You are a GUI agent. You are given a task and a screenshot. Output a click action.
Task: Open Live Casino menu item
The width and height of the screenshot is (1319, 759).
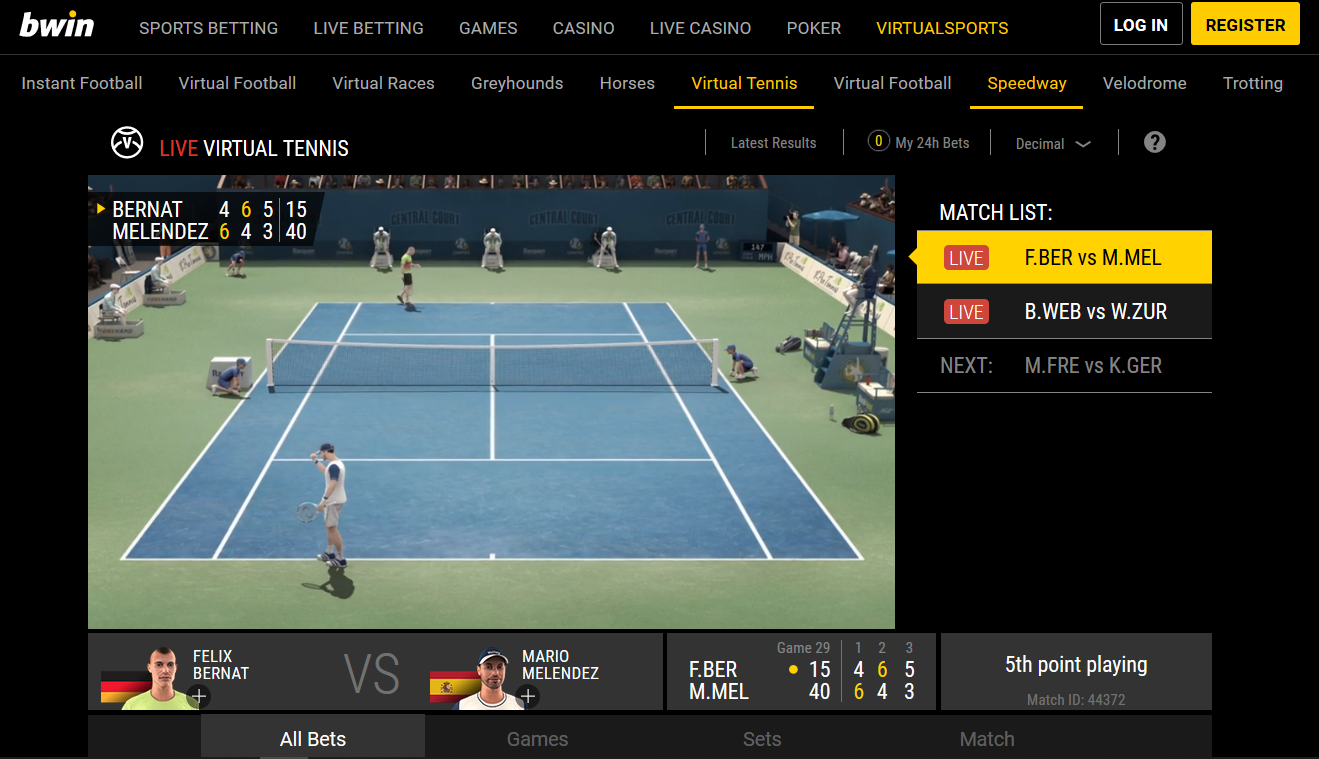[700, 28]
